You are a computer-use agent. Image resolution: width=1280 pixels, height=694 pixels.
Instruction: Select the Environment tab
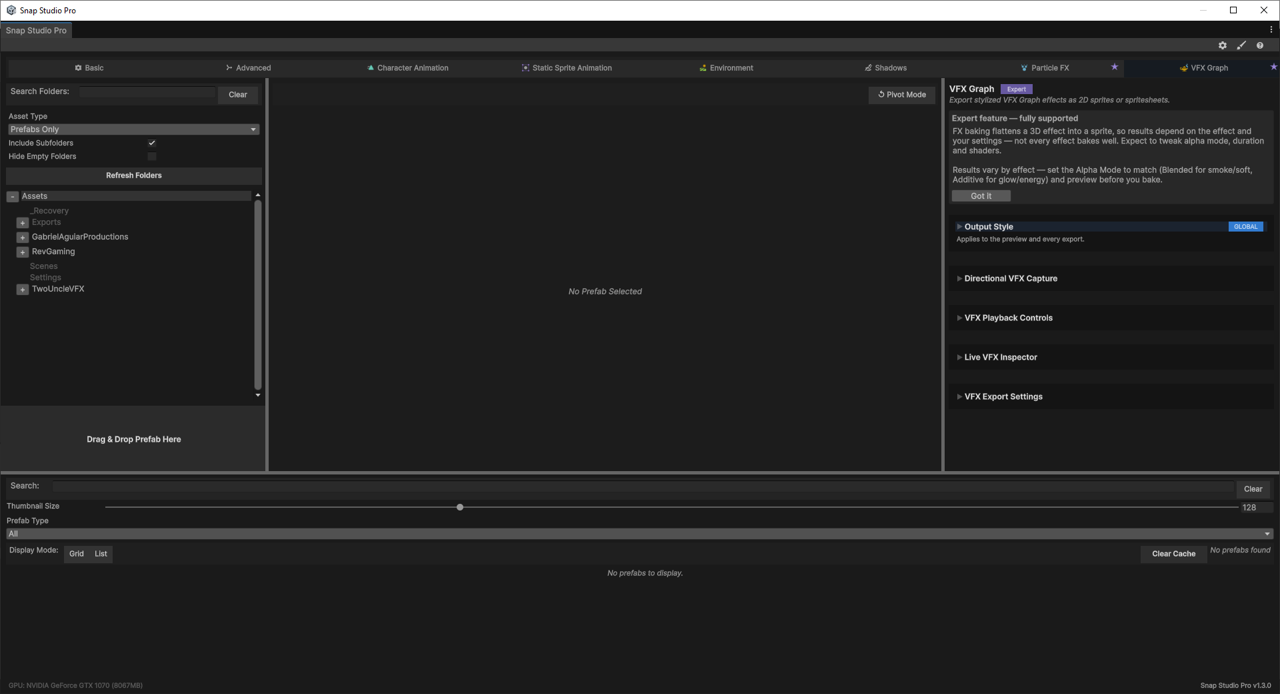tap(726, 68)
